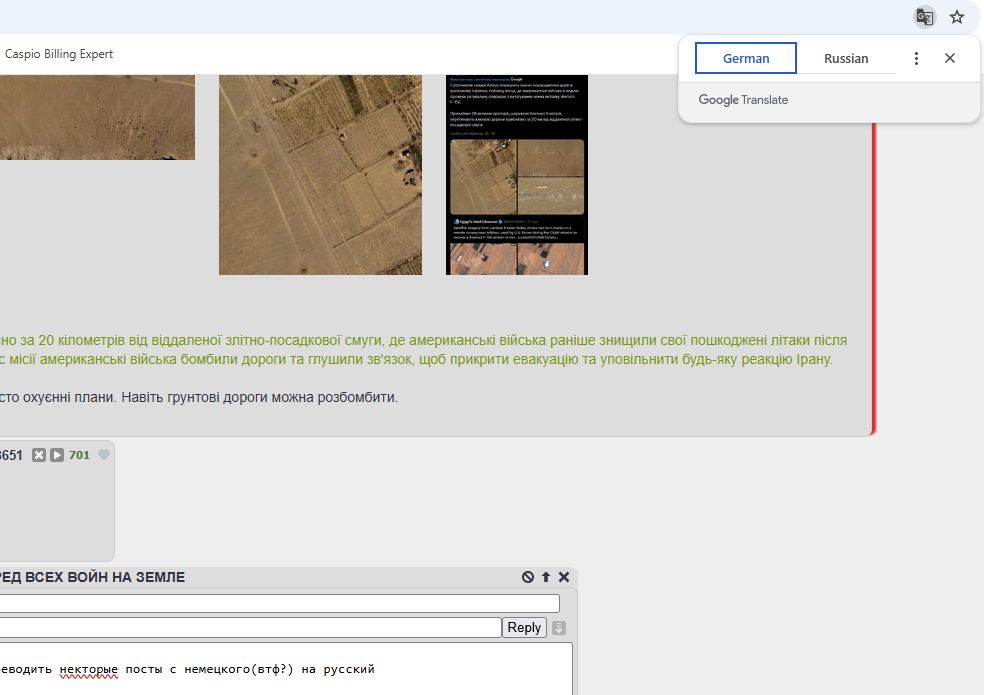The width and height of the screenshot is (984, 695).
Task: Select the German language tab
Action: (x=746, y=58)
